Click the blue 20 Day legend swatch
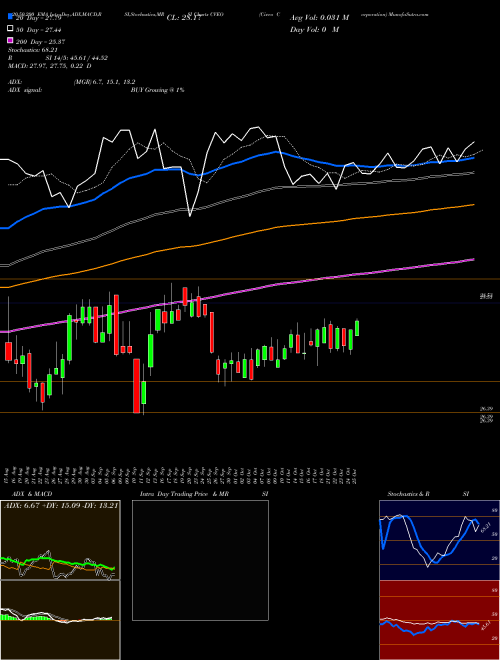This screenshot has height=660, width=500. tap(11, 16)
